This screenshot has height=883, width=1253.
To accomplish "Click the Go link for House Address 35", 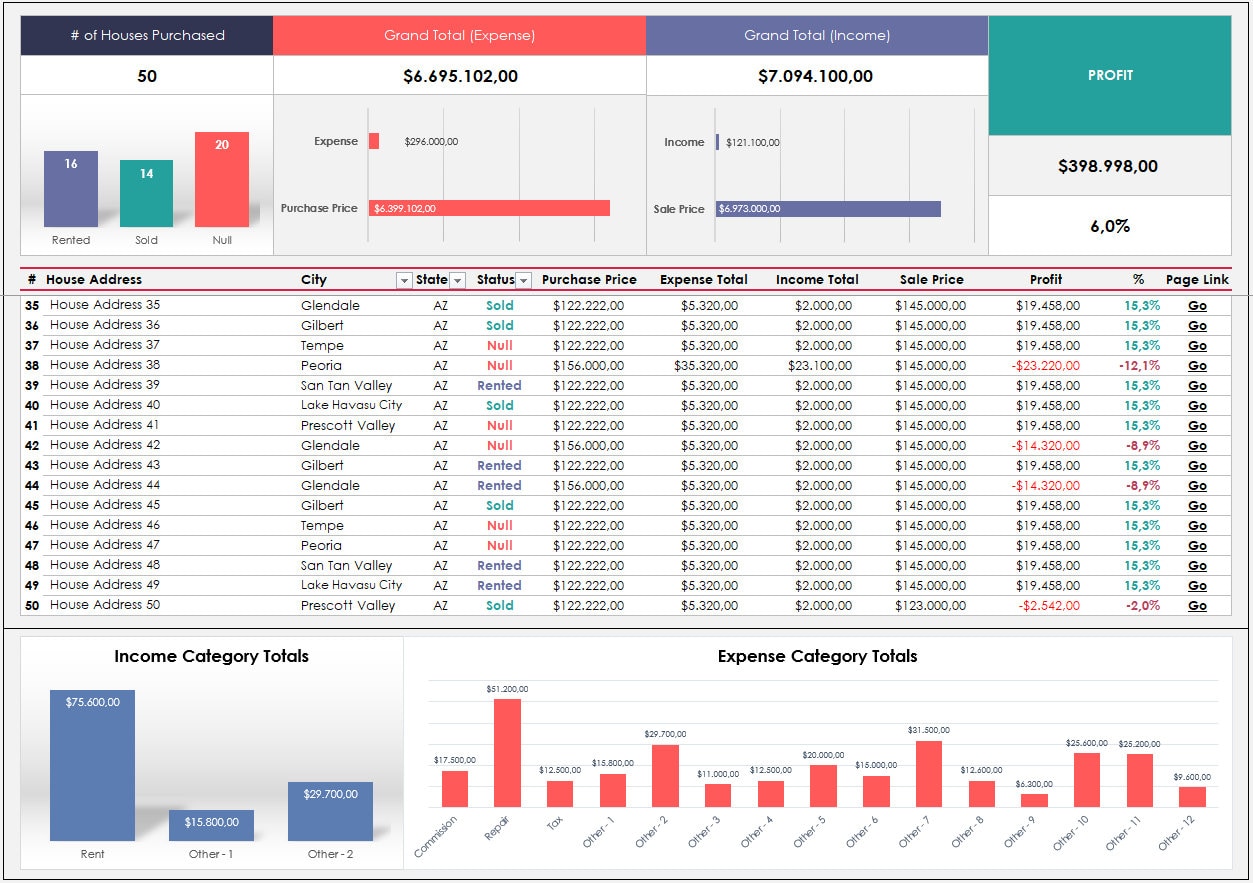I will coord(1197,305).
